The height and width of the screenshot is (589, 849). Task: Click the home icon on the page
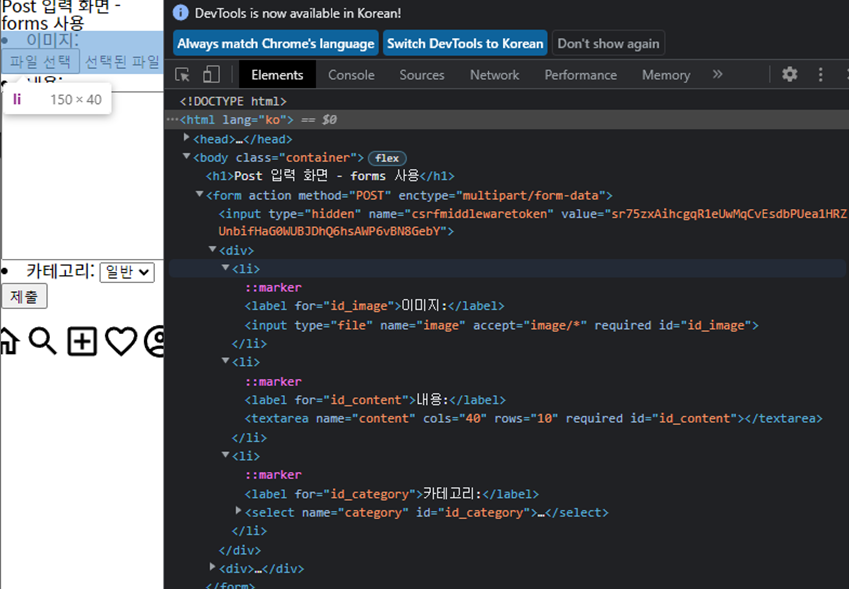(x=9, y=341)
